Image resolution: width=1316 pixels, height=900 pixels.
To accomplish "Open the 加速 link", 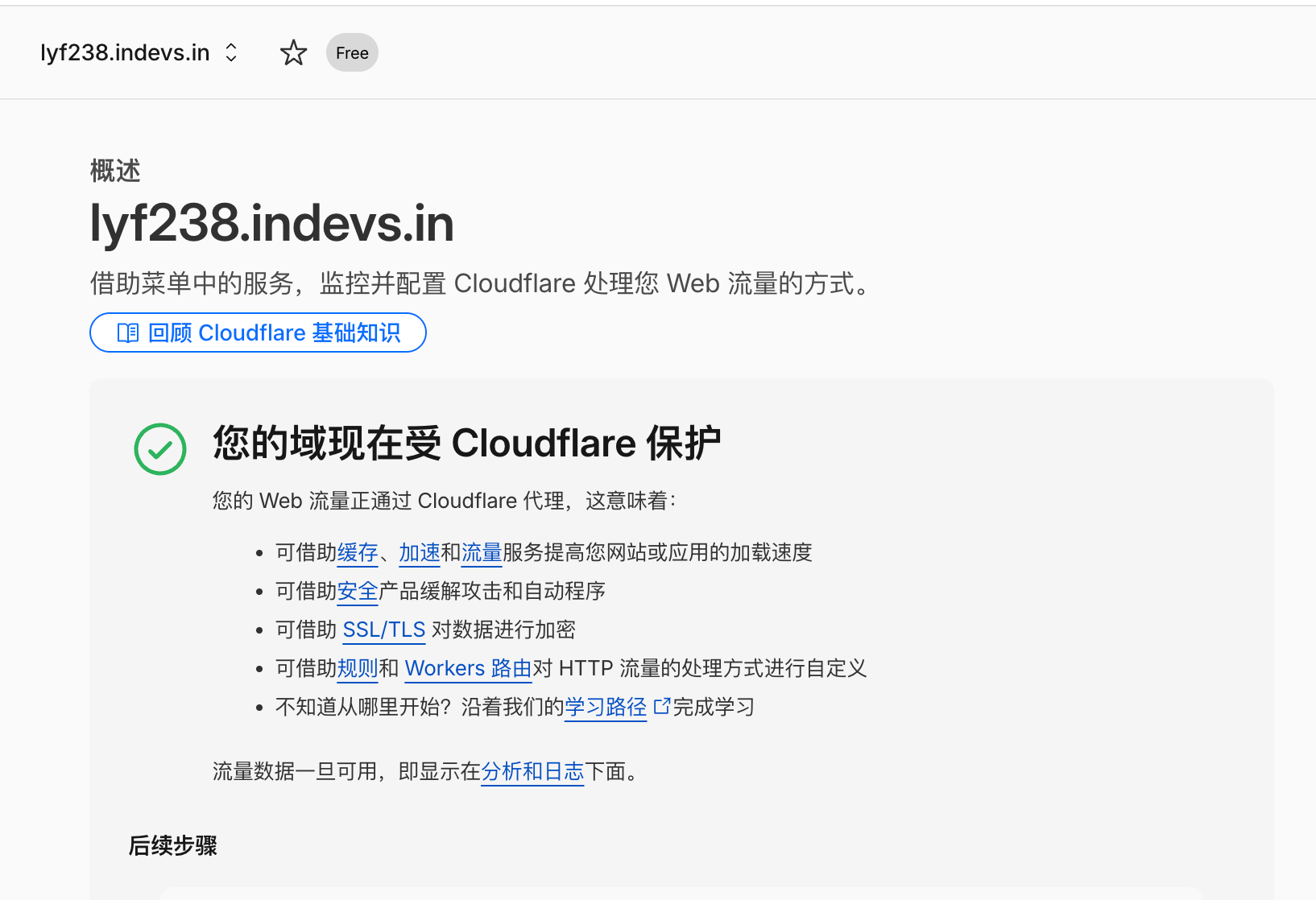I will 420,553.
